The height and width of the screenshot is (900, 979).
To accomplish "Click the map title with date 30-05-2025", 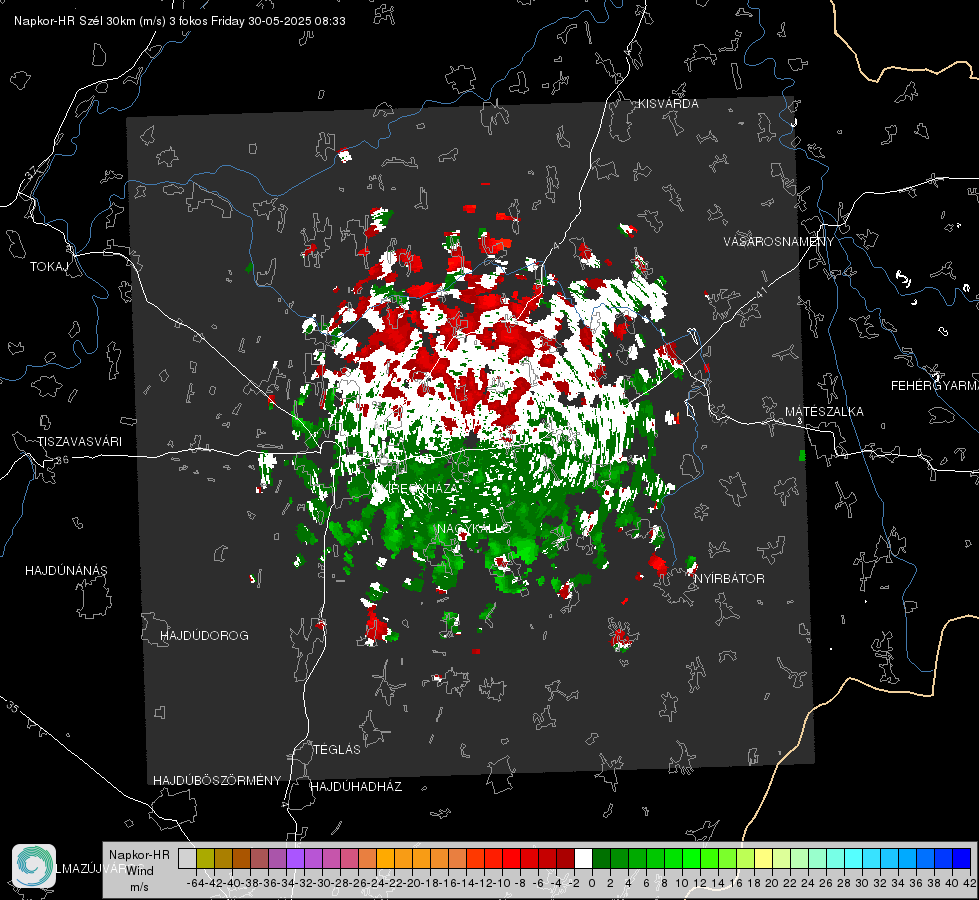I will [x=180, y=21].
